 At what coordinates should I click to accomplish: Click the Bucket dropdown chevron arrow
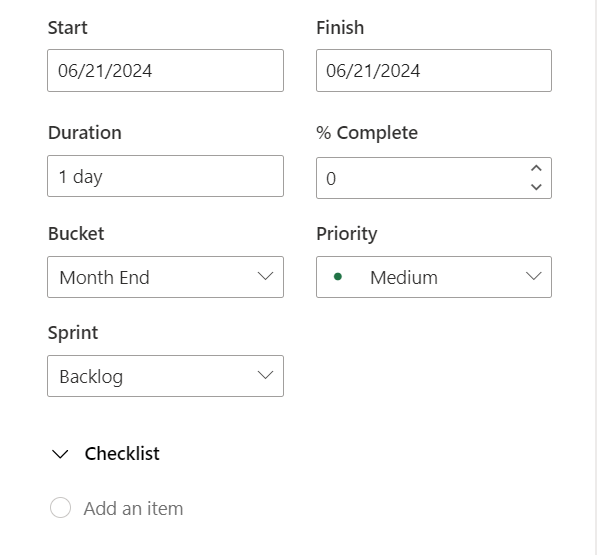[265, 277]
